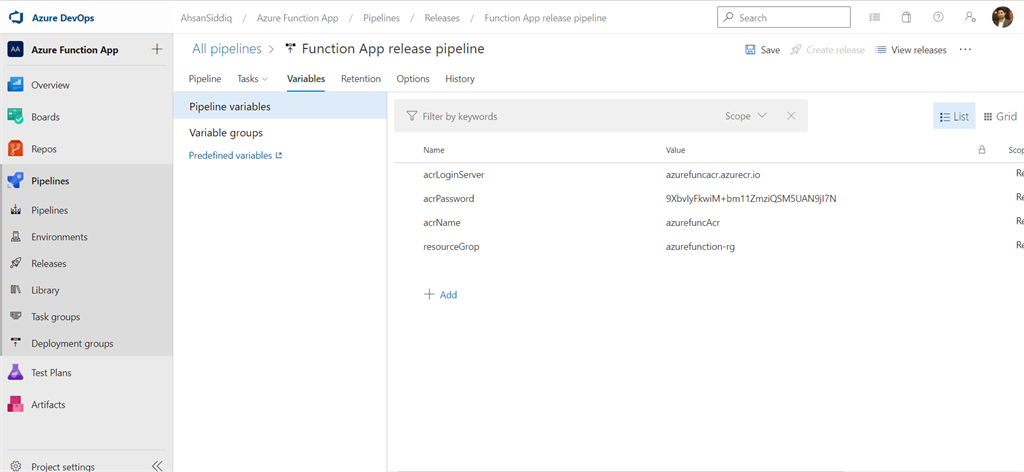Open the Boards sidebar icon
Screen dimensions: 1024x472
coord(16,117)
